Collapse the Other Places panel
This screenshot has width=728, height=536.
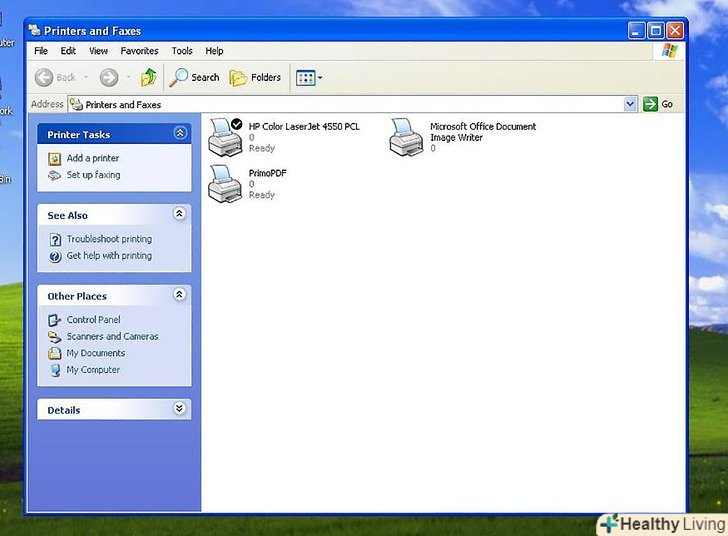pyautogui.click(x=179, y=294)
